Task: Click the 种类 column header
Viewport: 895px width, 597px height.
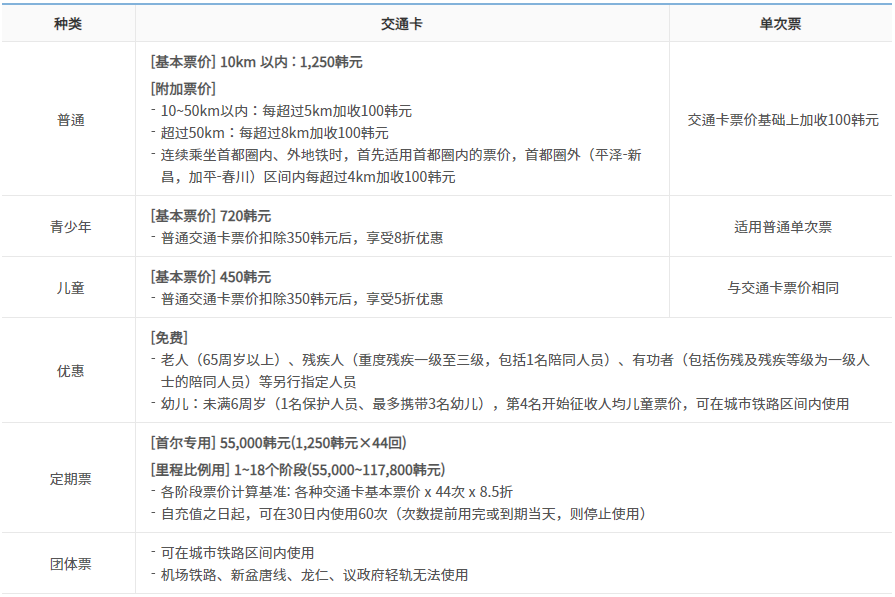Action: point(68,24)
